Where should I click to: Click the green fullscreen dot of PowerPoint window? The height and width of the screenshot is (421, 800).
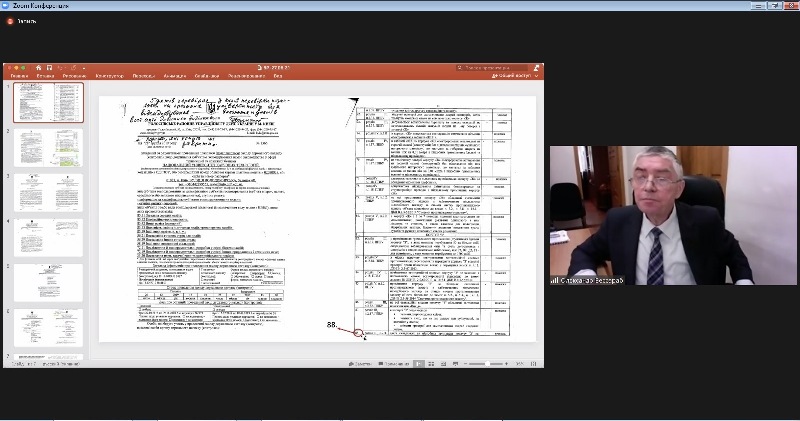pos(23,67)
